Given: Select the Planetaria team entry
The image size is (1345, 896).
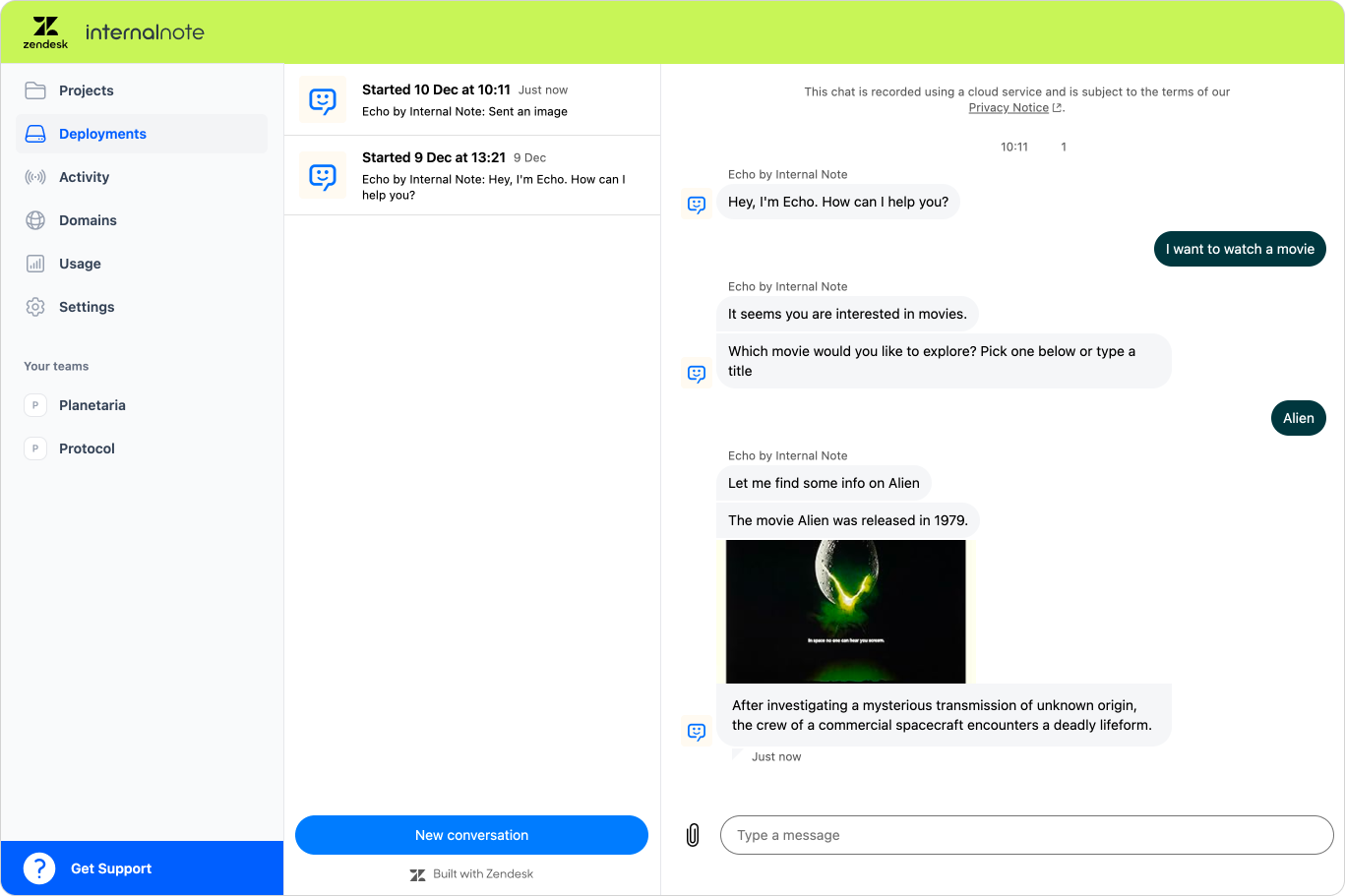Looking at the screenshot, I should 93,405.
